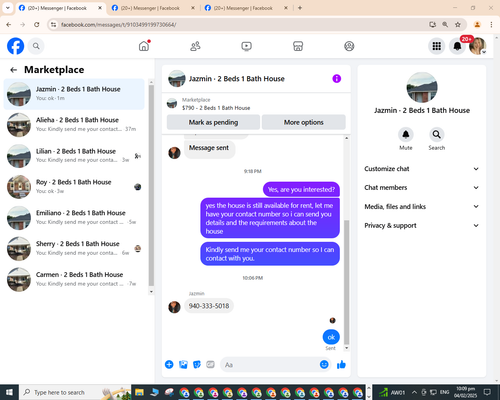The width and height of the screenshot is (500, 400).
Task: Click the back arrow next to Marketplace
Action: tap(14, 70)
